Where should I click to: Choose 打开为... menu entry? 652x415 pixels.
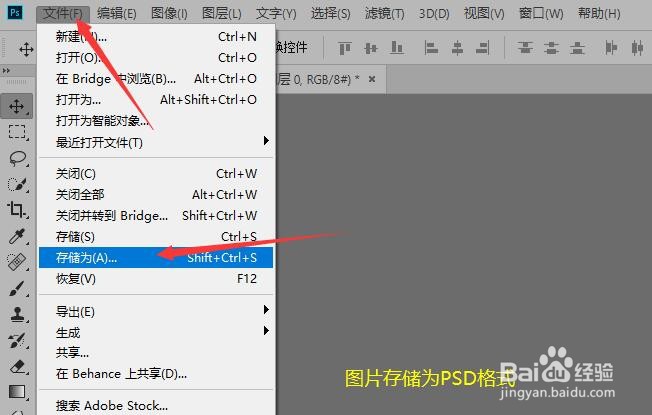pos(156,99)
